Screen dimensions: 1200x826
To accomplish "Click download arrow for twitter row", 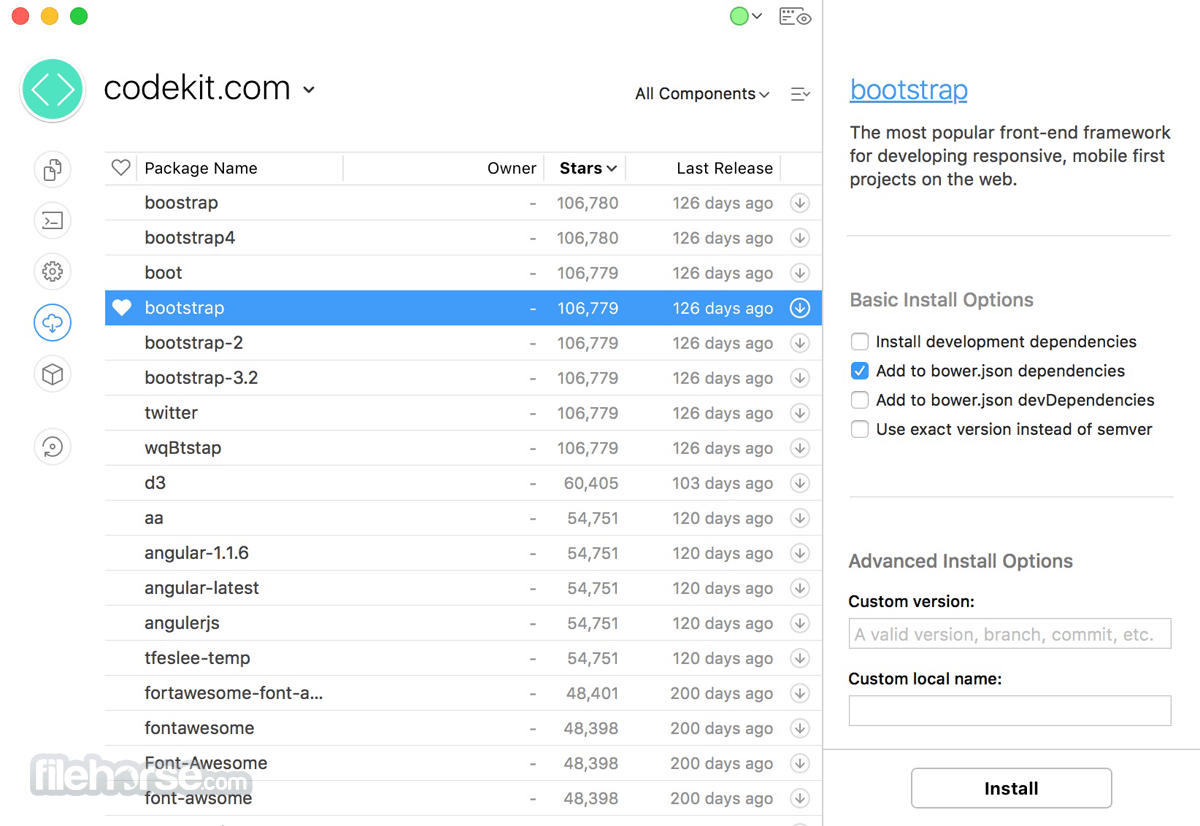I will point(800,413).
